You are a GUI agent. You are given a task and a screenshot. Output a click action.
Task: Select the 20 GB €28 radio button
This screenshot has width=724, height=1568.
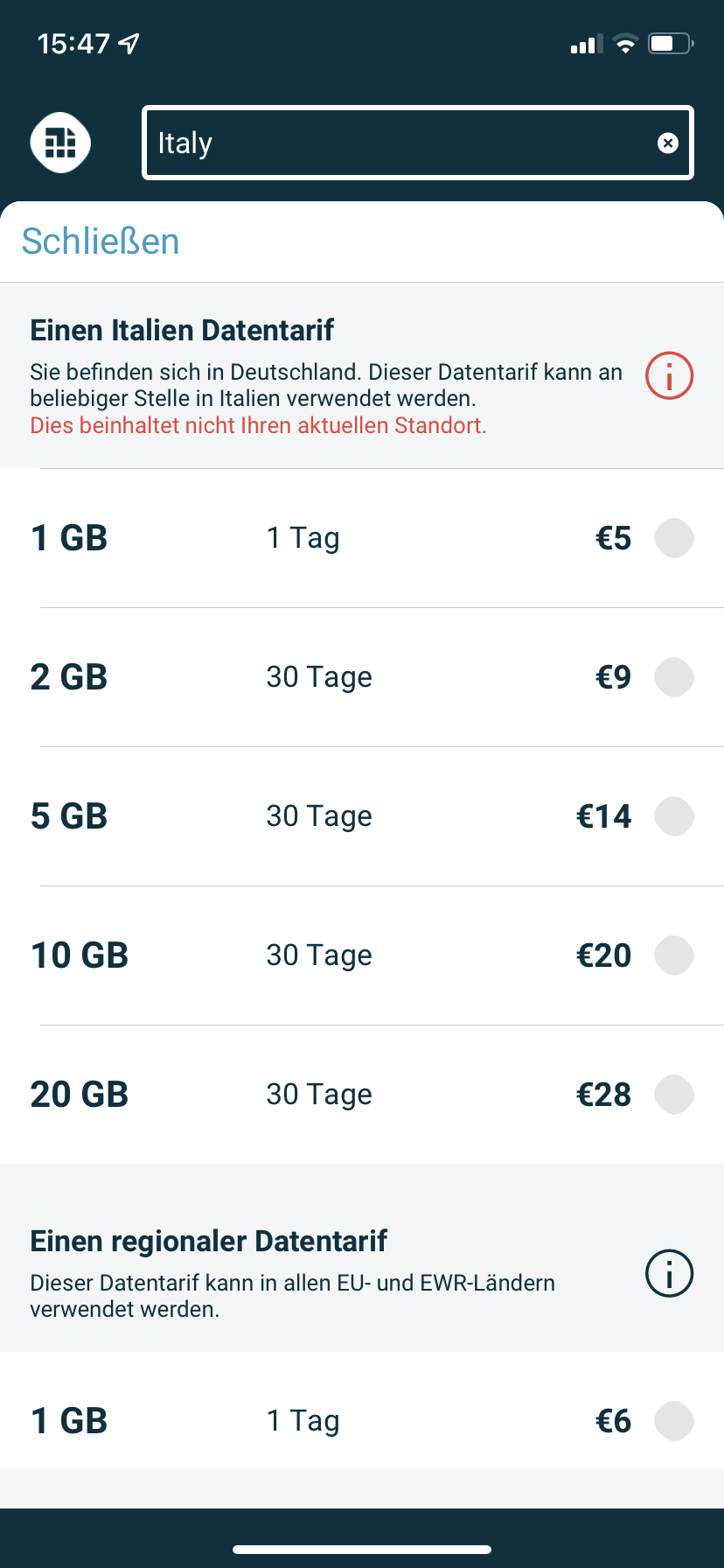pyautogui.click(x=673, y=1095)
